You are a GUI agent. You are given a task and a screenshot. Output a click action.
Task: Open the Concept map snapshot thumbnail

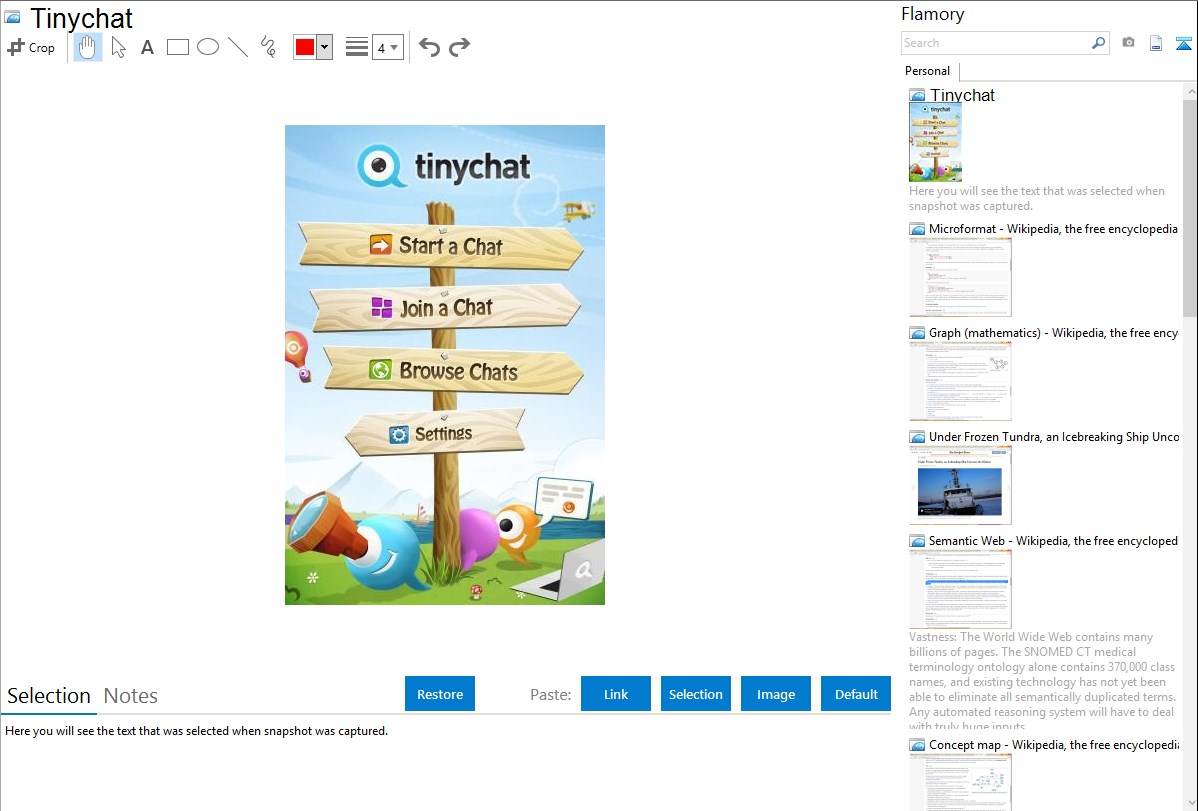(960, 782)
